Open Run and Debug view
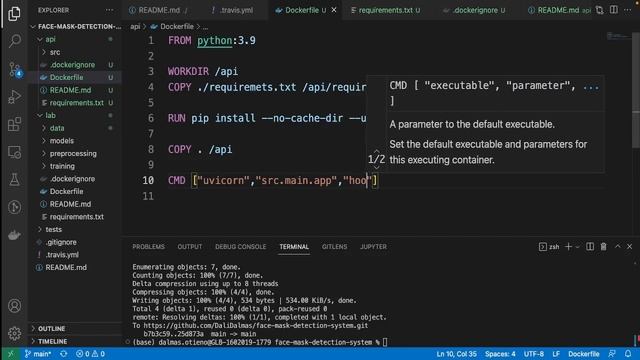The width and height of the screenshot is (640, 360). 14,97
